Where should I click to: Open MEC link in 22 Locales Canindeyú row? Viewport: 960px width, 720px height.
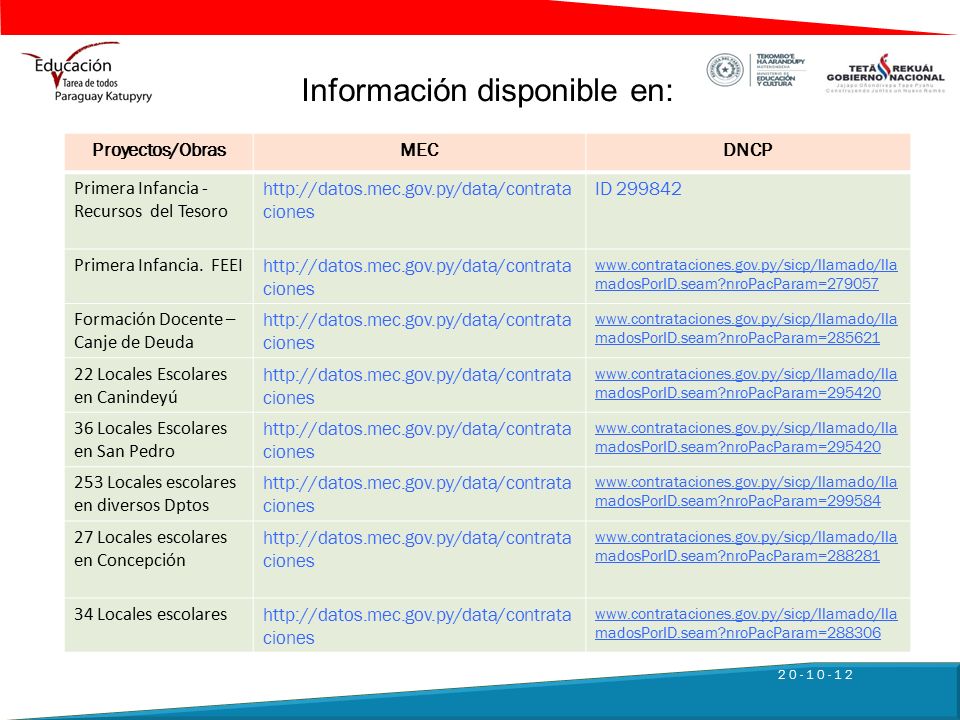(x=417, y=386)
